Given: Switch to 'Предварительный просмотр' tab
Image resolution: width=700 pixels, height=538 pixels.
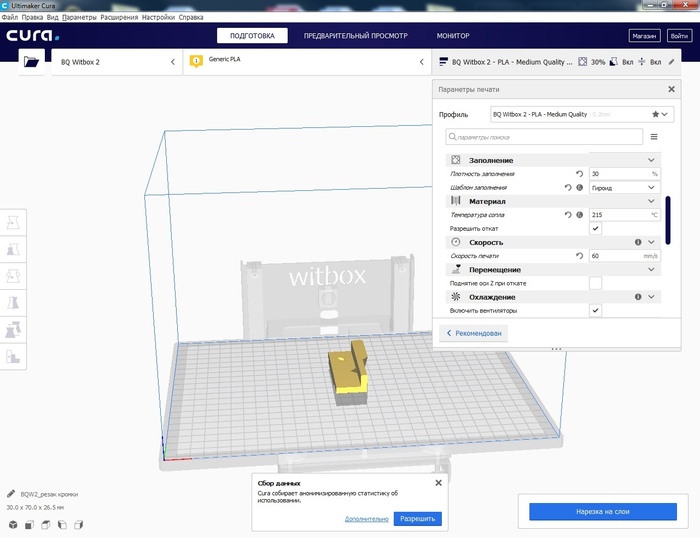Looking at the screenshot, I should [x=355, y=36].
